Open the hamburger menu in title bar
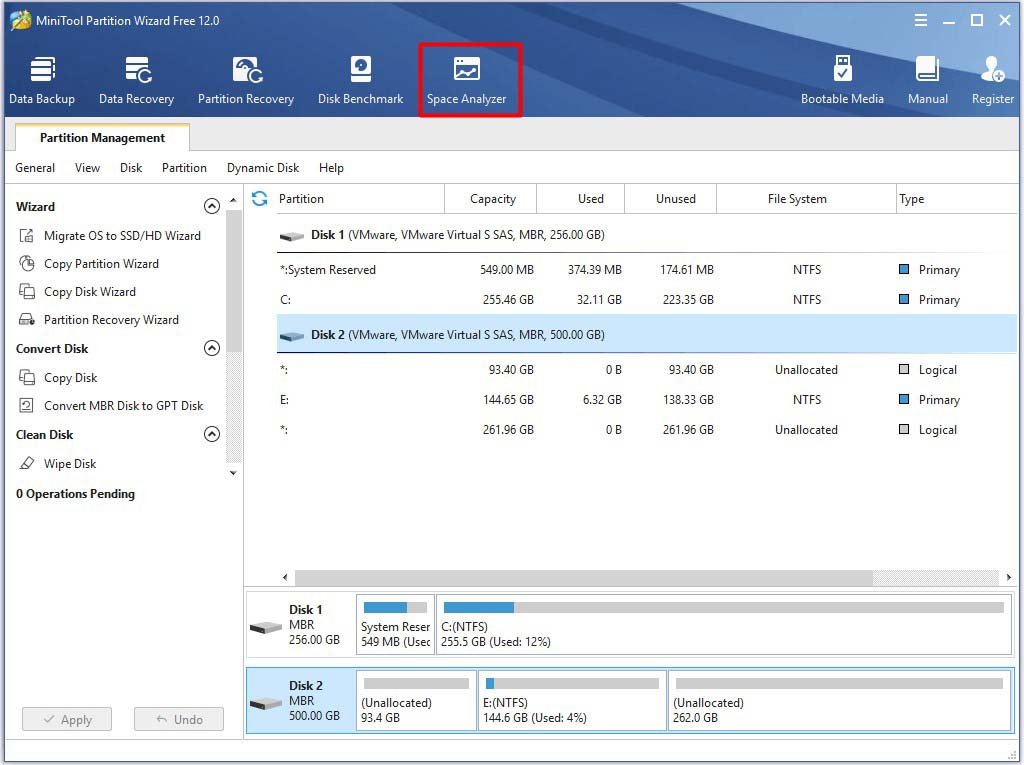This screenshot has width=1024, height=765. (x=921, y=20)
